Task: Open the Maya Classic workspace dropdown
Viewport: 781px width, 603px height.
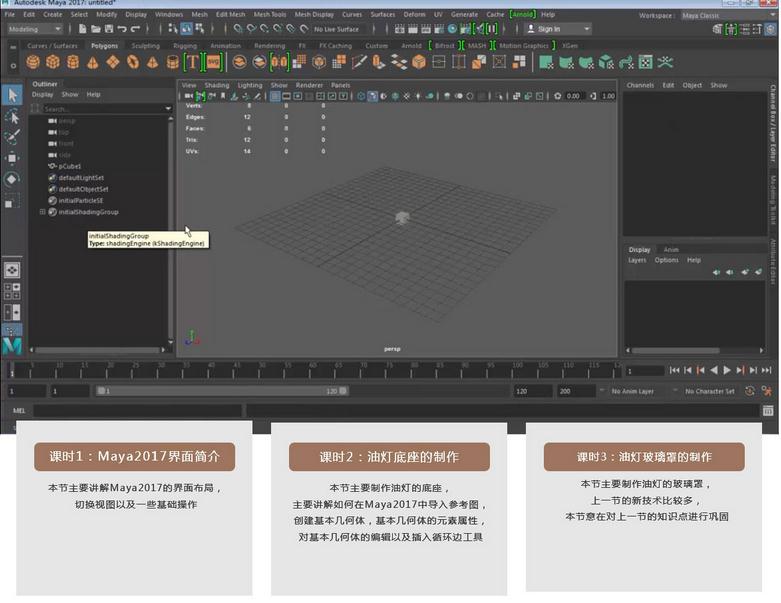Action: pos(729,15)
